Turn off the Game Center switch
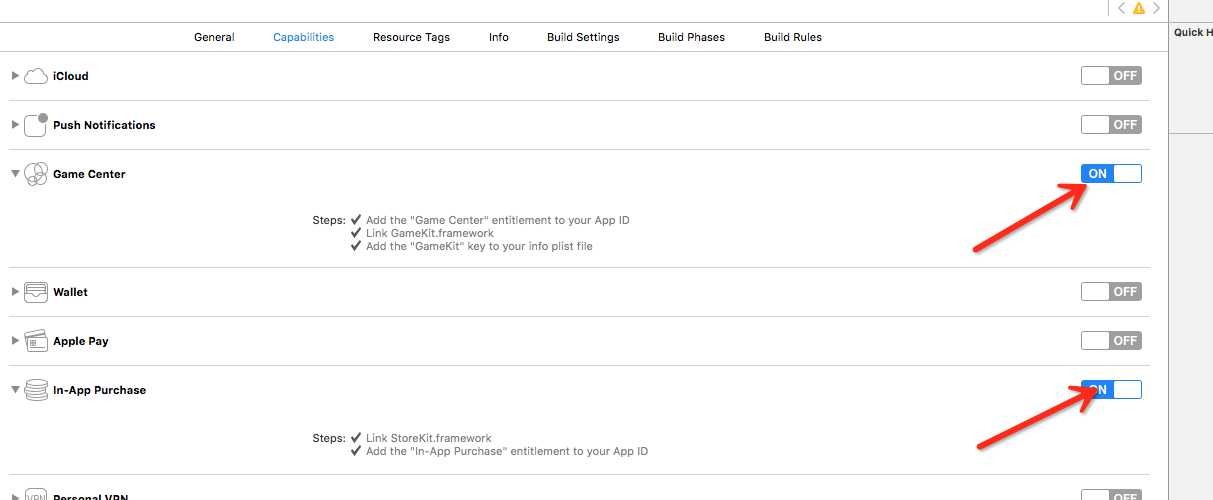Viewport: 1213px width, 500px height. (x=1111, y=174)
